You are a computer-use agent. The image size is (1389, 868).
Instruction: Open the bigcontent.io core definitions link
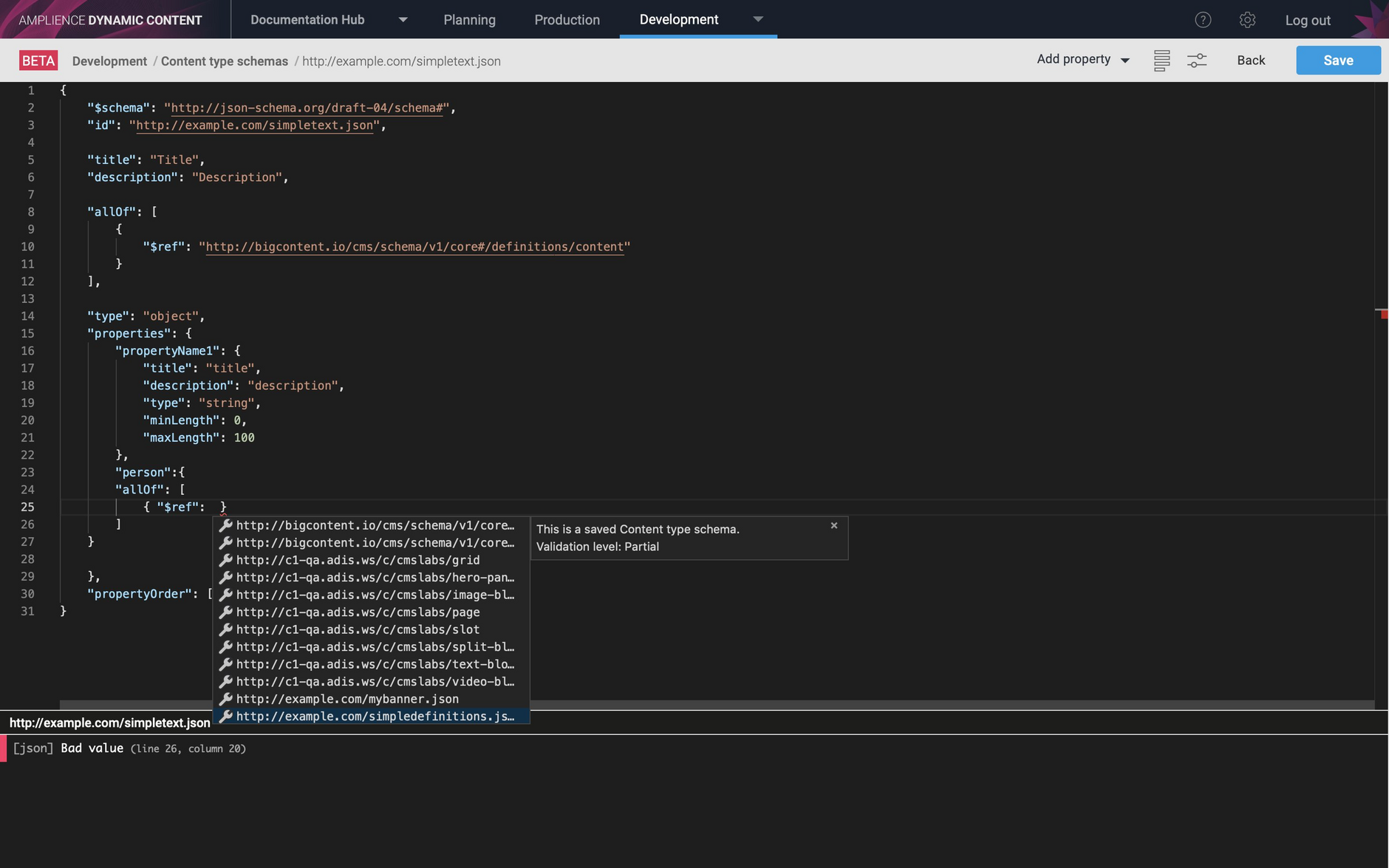[x=414, y=247]
